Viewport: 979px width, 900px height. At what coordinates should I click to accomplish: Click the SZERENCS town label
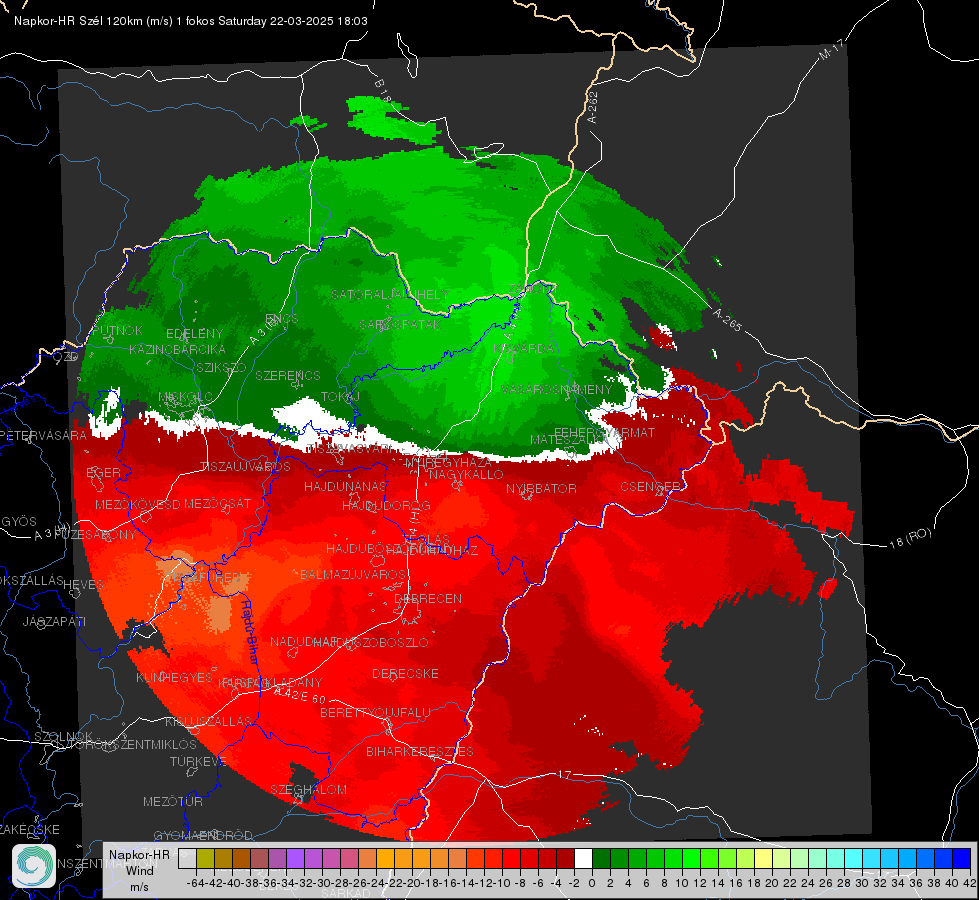coord(288,375)
